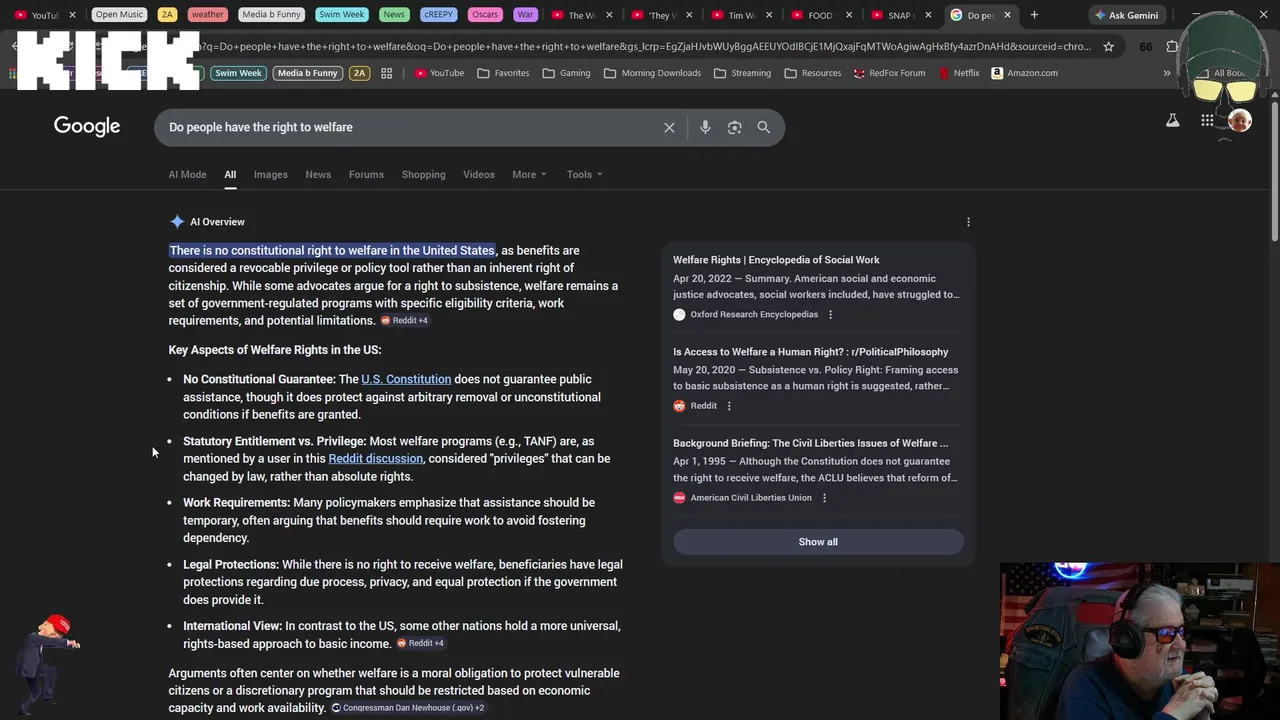The width and height of the screenshot is (1280, 720).
Task: Open the U.S. Constitution link
Action: tap(406, 379)
